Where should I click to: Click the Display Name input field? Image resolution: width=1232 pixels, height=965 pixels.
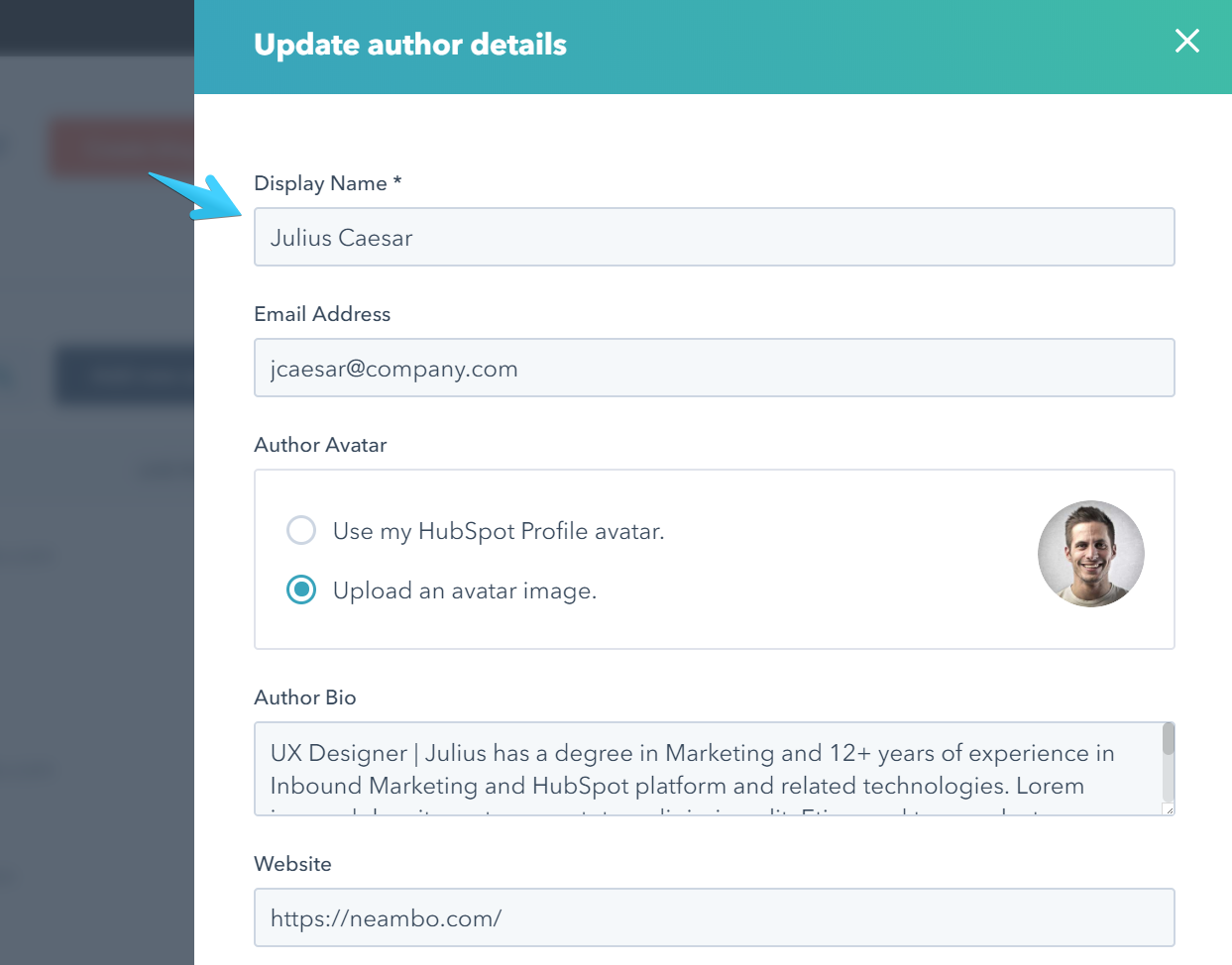(x=714, y=238)
